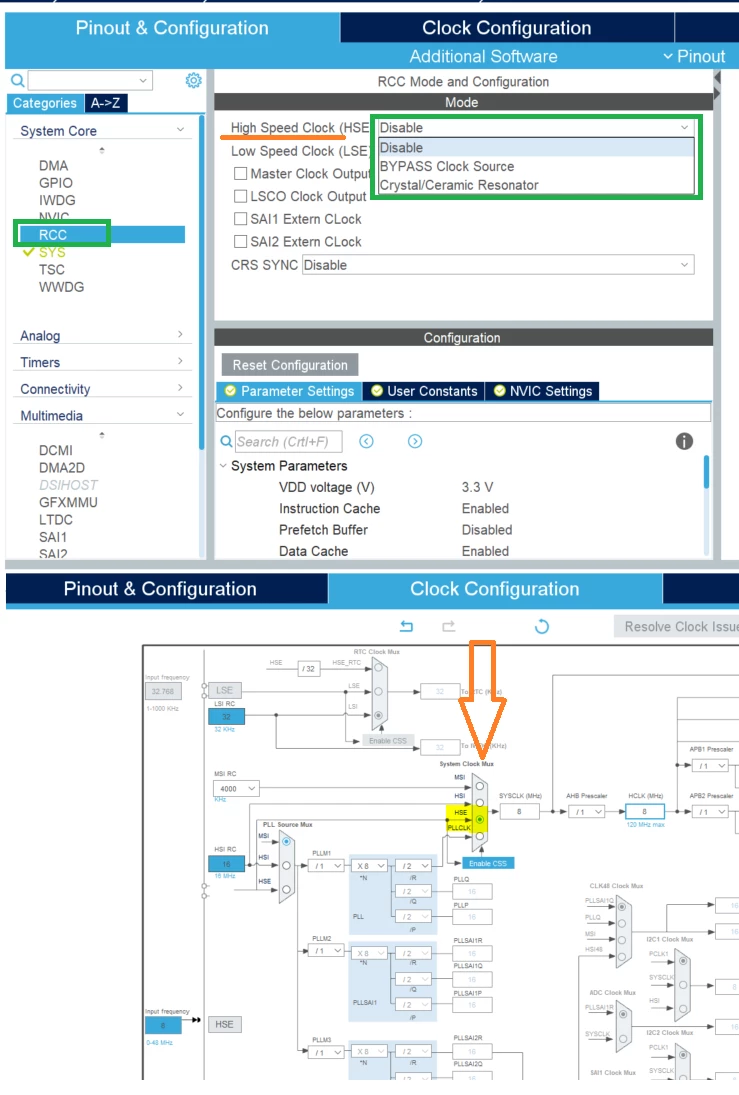Screen dimensions: 739x1095
Task: Click the search magnifier icon in sidebar
Action: pos(17,80)
